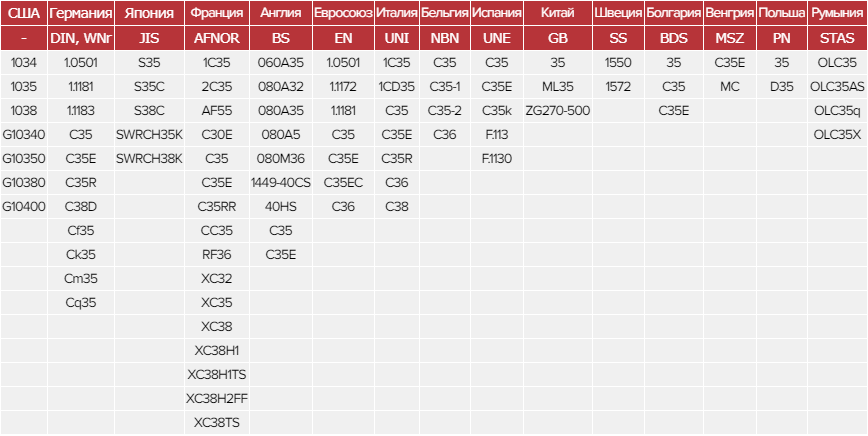The height and width of the screenshot is (436, 868).
Task: Select the C35-2 cell under Бельгия
Action: [445, 110]
